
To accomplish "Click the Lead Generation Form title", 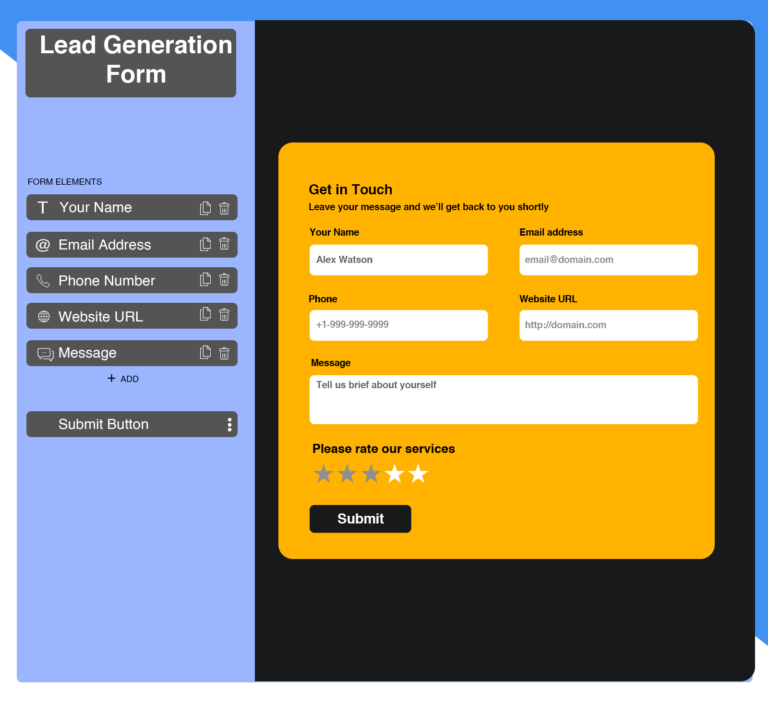I will pos(136,59).
